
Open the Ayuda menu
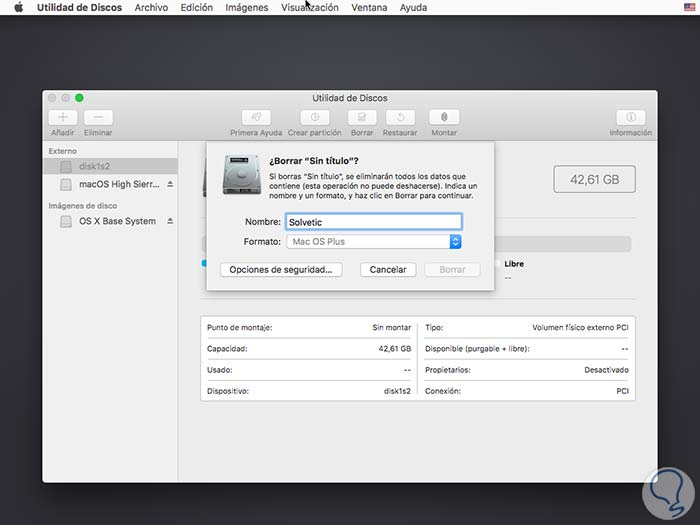point(413,8)
